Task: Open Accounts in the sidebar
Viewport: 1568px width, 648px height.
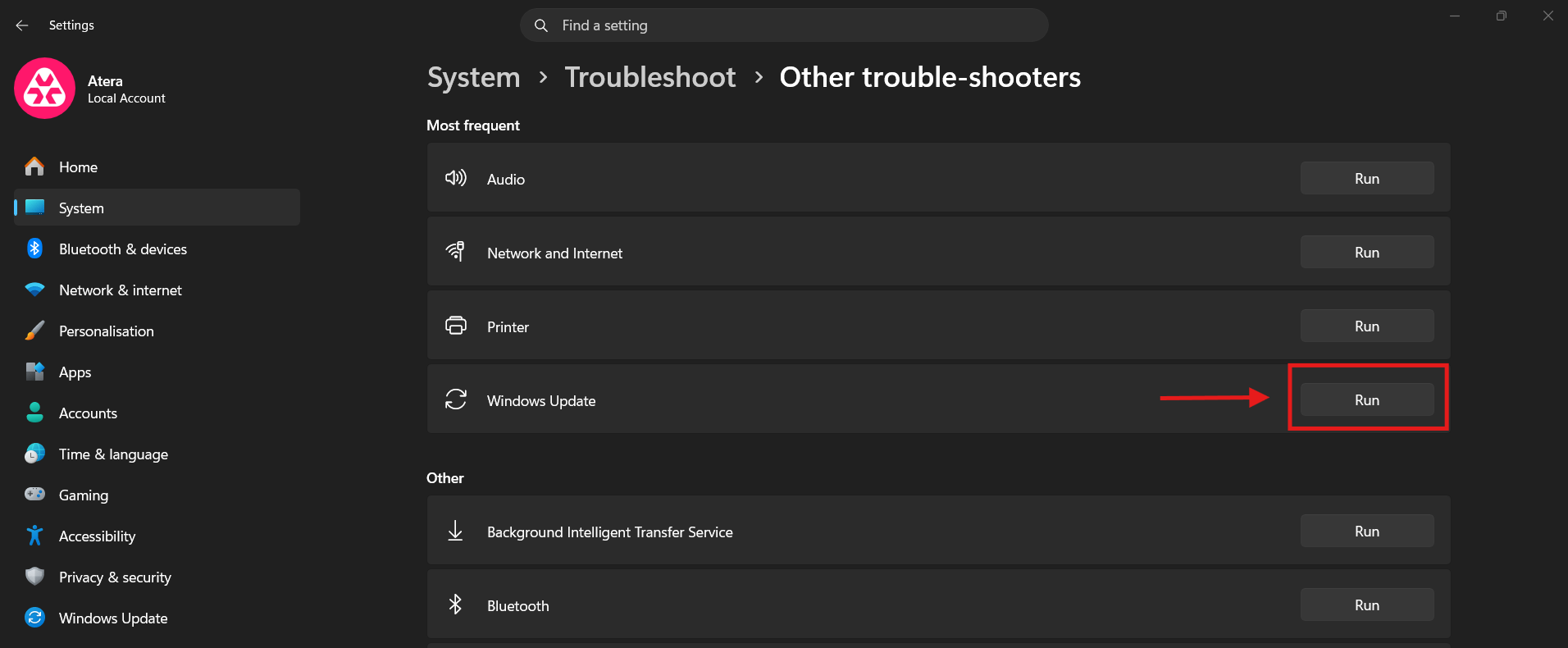Action: [157, 413]
